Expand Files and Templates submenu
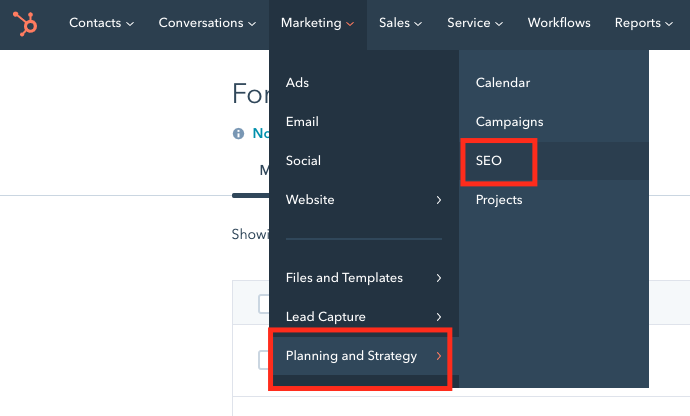The width and height of the screenshot is (690, 416). pos(363,278)
